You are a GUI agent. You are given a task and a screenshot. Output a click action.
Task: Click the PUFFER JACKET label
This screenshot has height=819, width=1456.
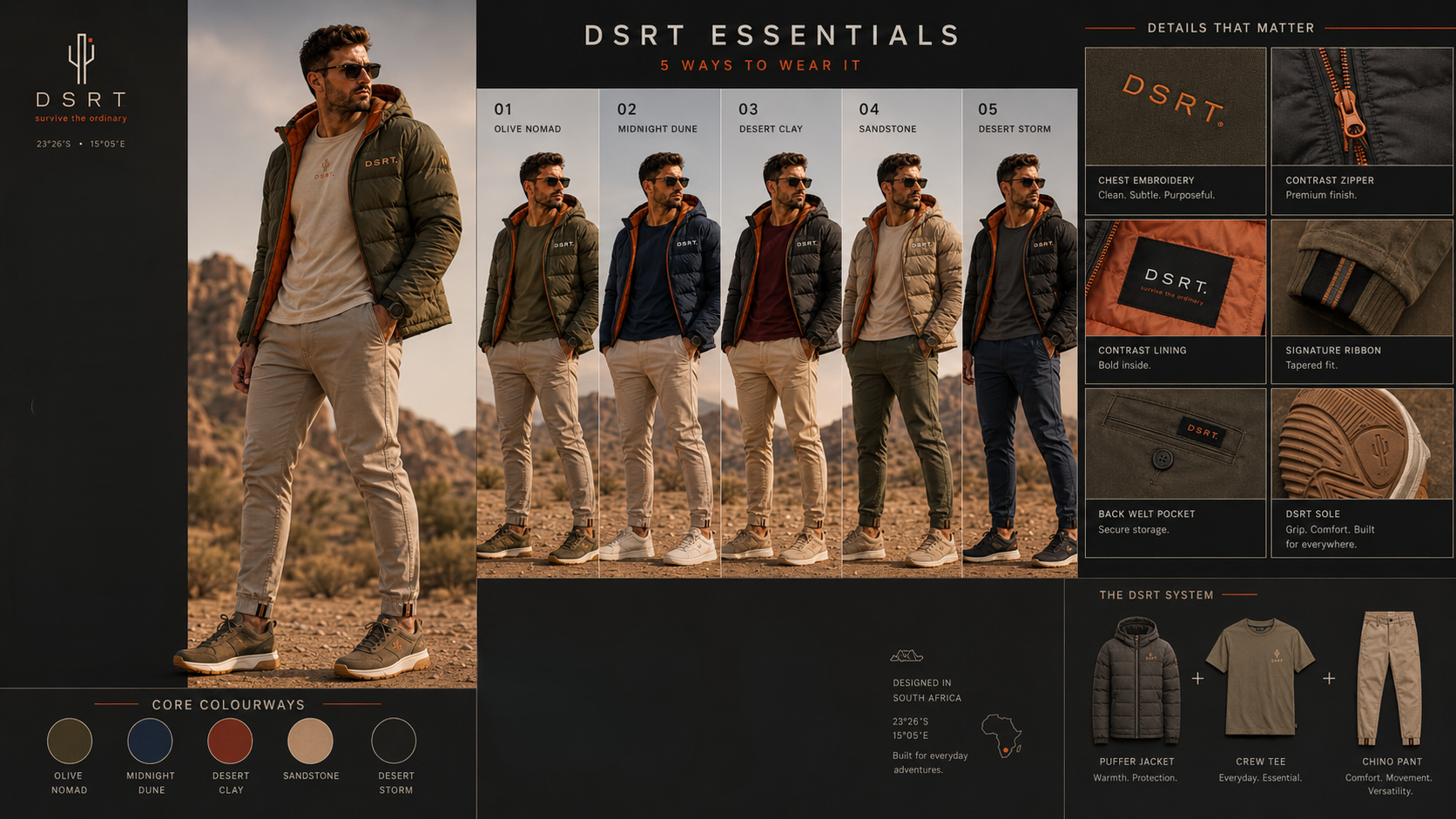(x=1136, y=762)
